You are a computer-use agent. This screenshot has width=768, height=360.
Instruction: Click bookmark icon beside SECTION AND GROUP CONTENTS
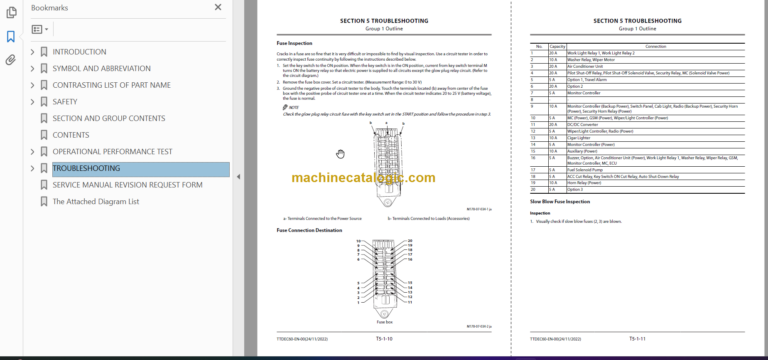coord(44,119)
